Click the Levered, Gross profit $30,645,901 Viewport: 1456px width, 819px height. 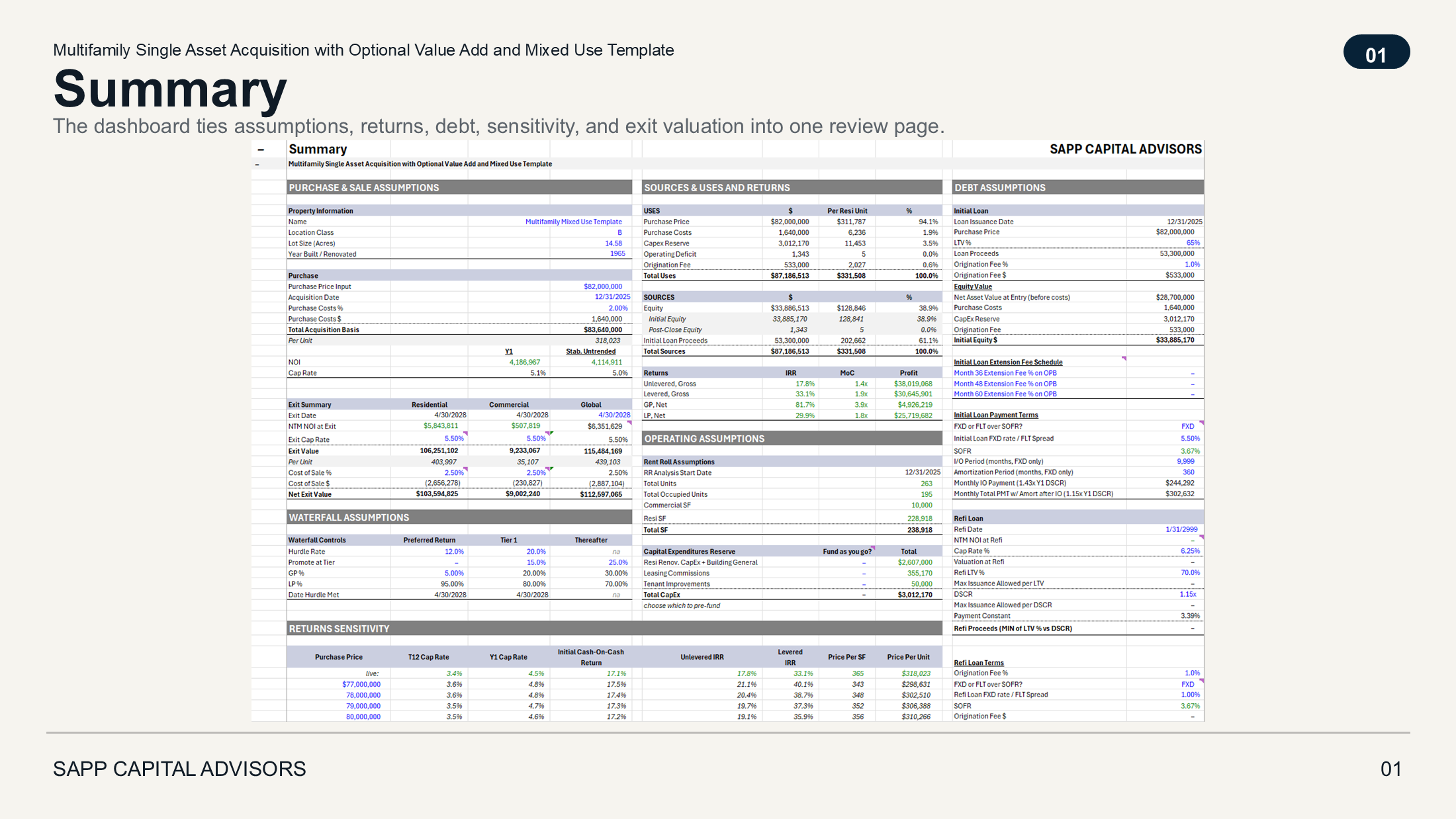913,394
